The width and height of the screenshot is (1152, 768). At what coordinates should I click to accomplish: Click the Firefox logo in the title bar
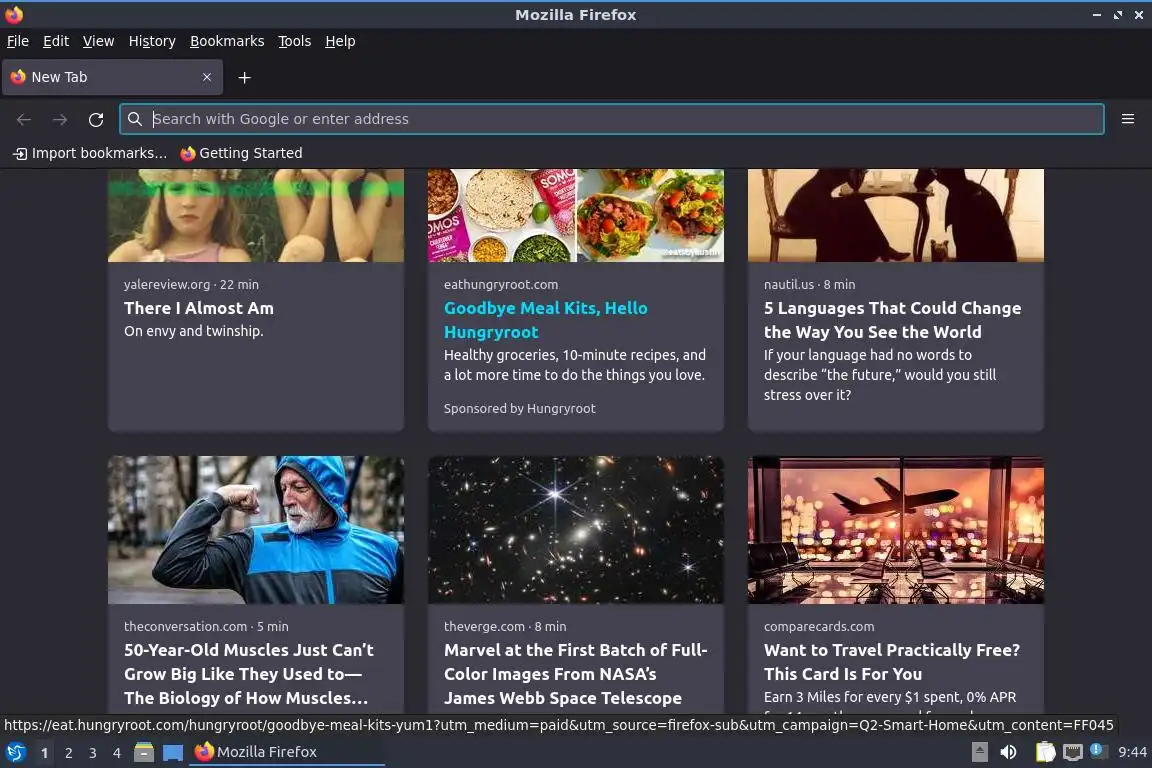pos(14,14)
